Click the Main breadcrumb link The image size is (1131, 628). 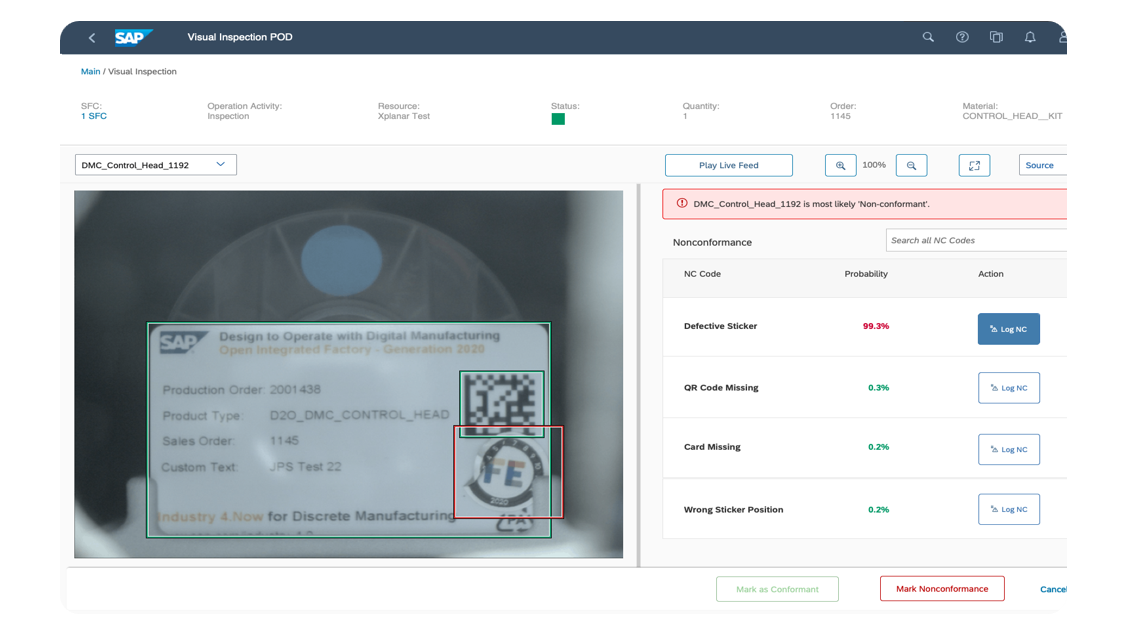[90, 72]
